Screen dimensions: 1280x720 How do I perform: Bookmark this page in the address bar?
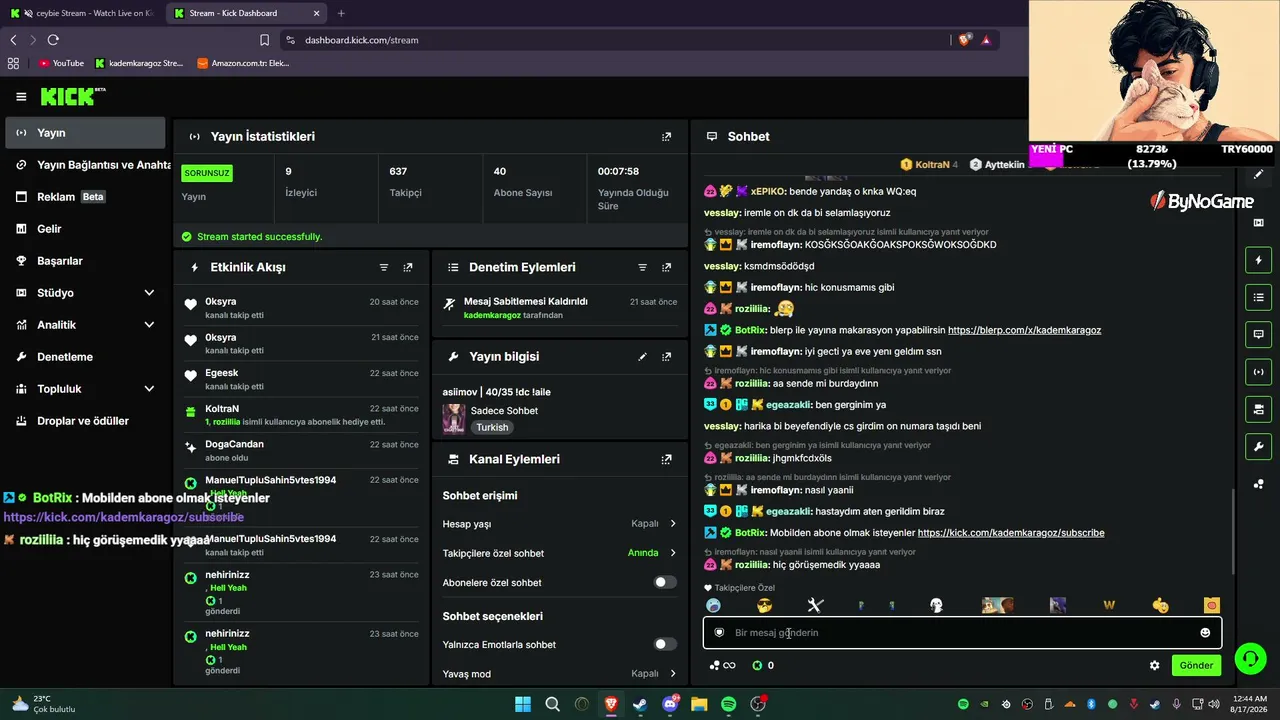point(264,40)
